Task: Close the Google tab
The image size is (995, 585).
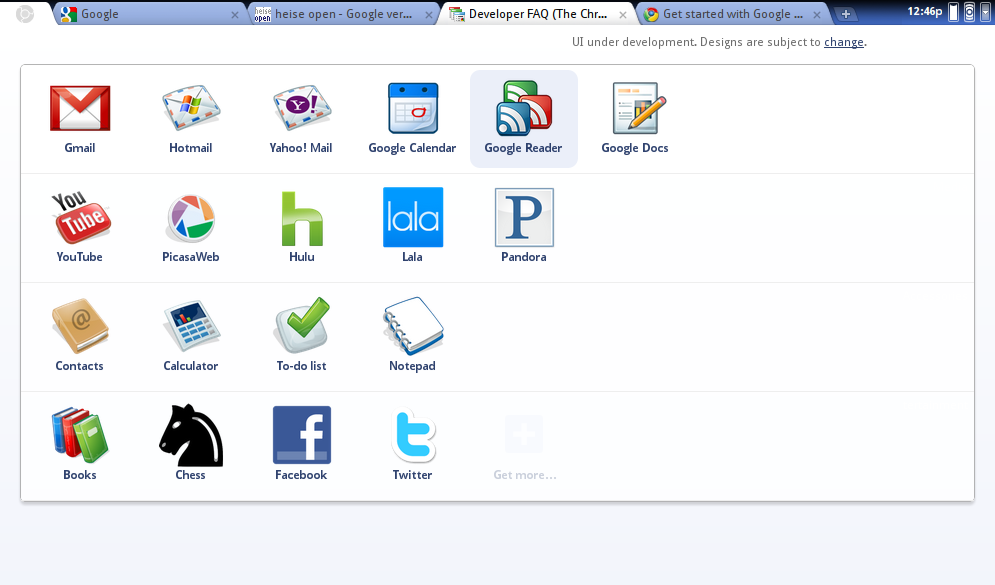Action: [x=235, y=15]
